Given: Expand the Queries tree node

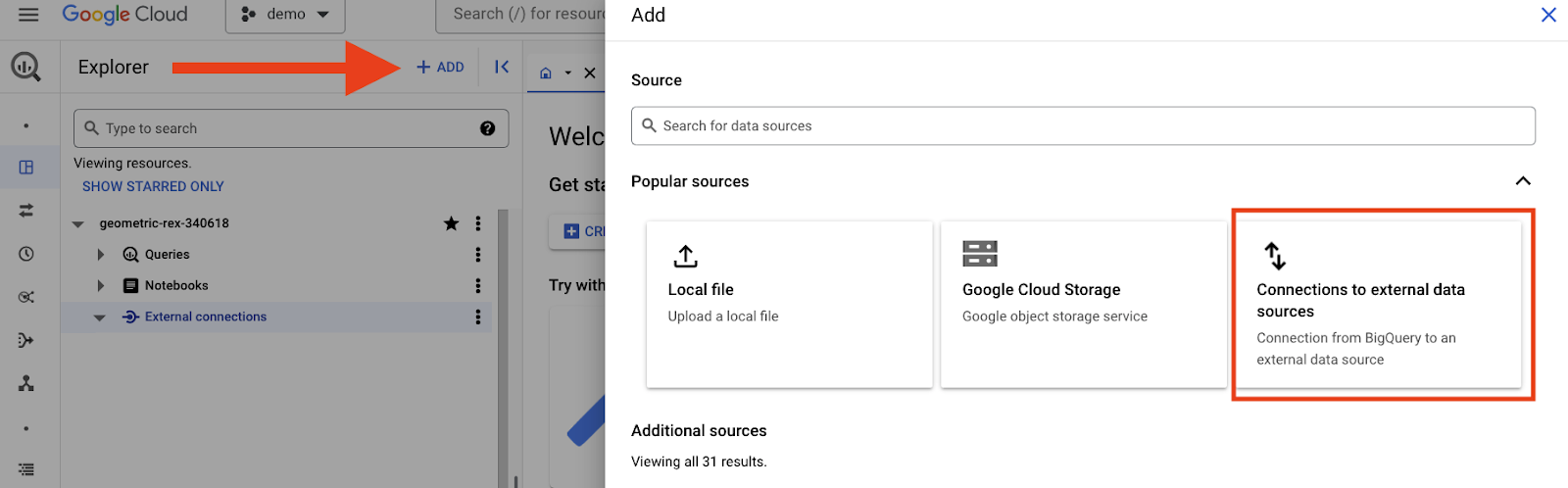Looking at the screenshot, I should pos(101,255).
